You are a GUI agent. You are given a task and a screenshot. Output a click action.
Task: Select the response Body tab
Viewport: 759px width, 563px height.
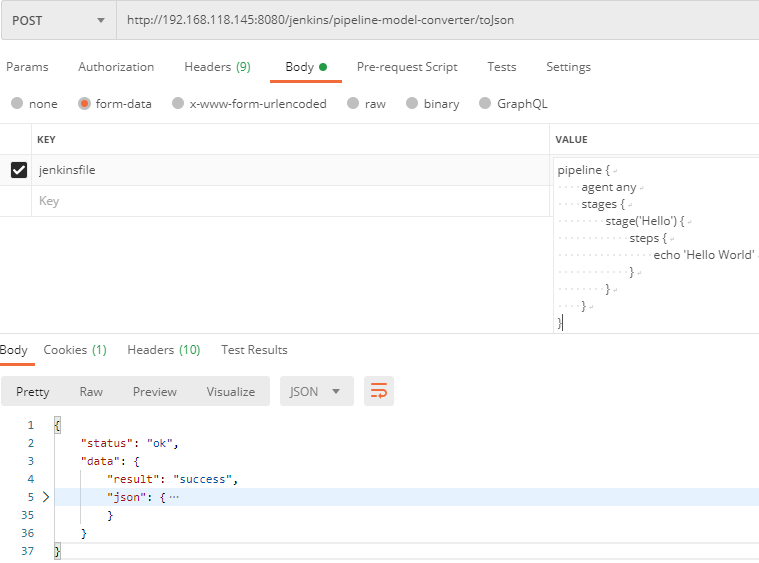coord(14,350)
